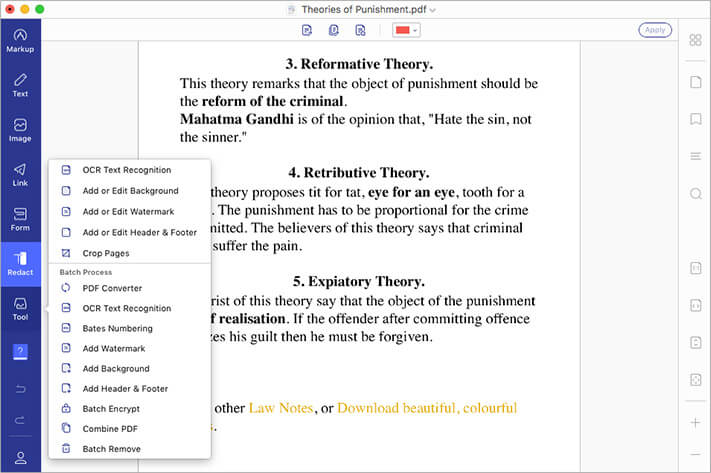The height and width of the screenshot is (473, 711).
Task: Click the '5. Expiatory Theory.' heading
Action: (x=359, y=282)
